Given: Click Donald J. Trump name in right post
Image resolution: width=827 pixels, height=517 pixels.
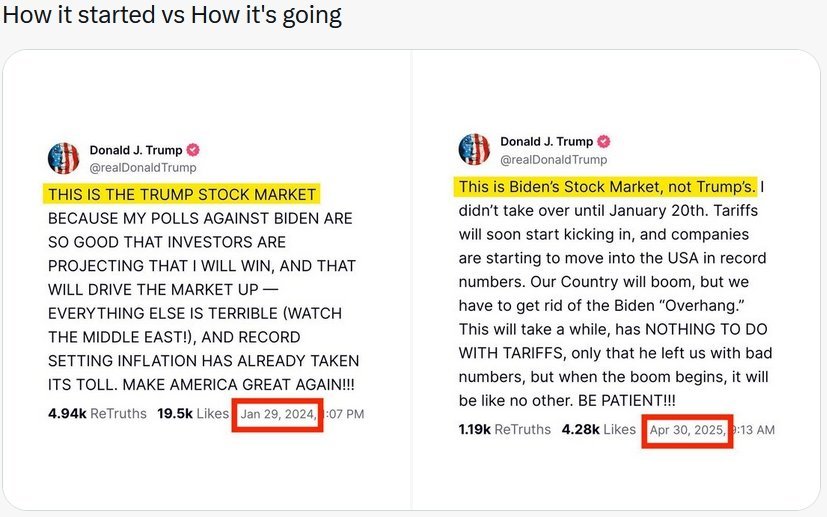Looking at the screenshot, I should point(547,141).
